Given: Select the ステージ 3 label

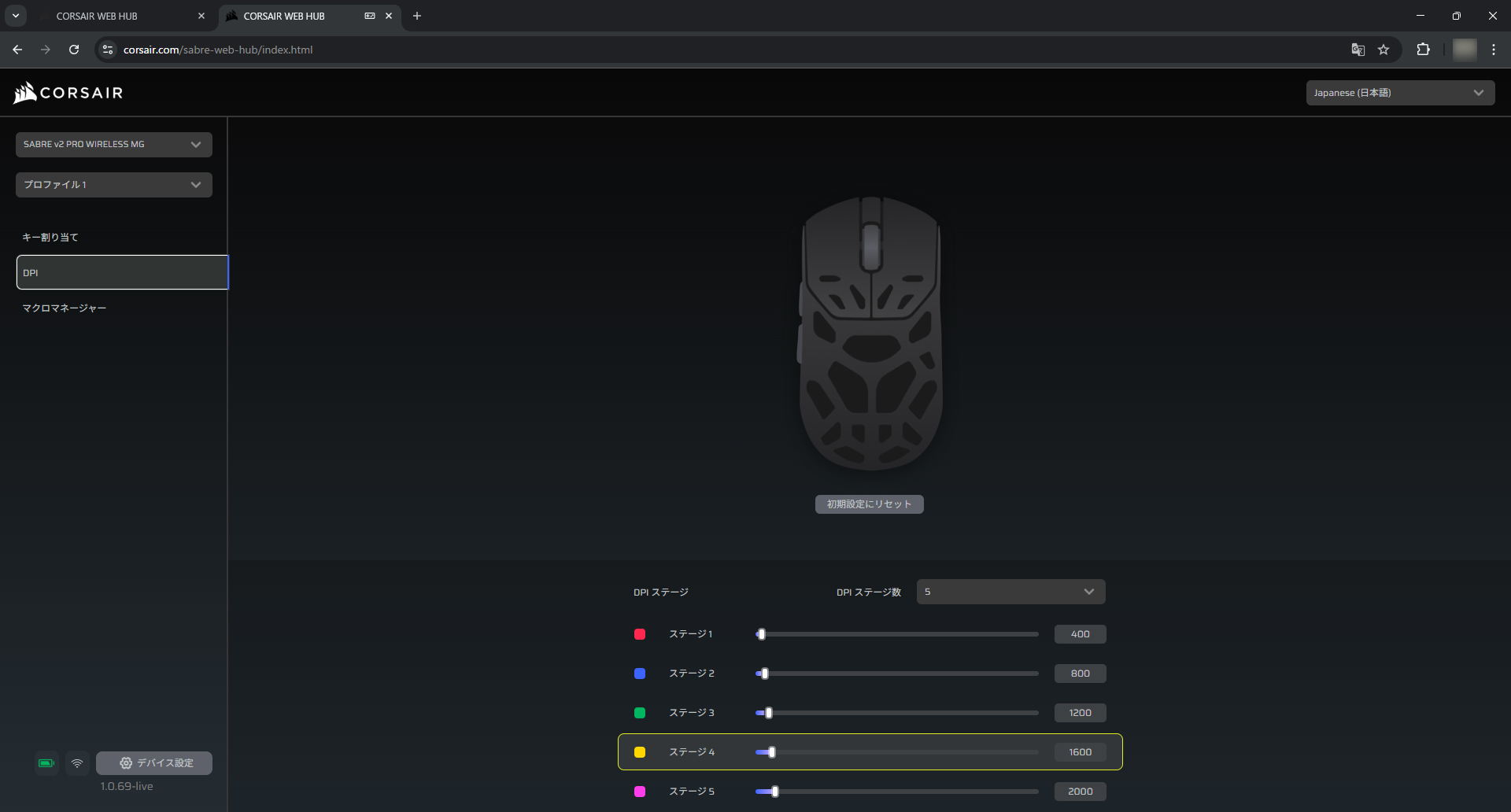Looking at the screenshot, I should tap(692, 713).
